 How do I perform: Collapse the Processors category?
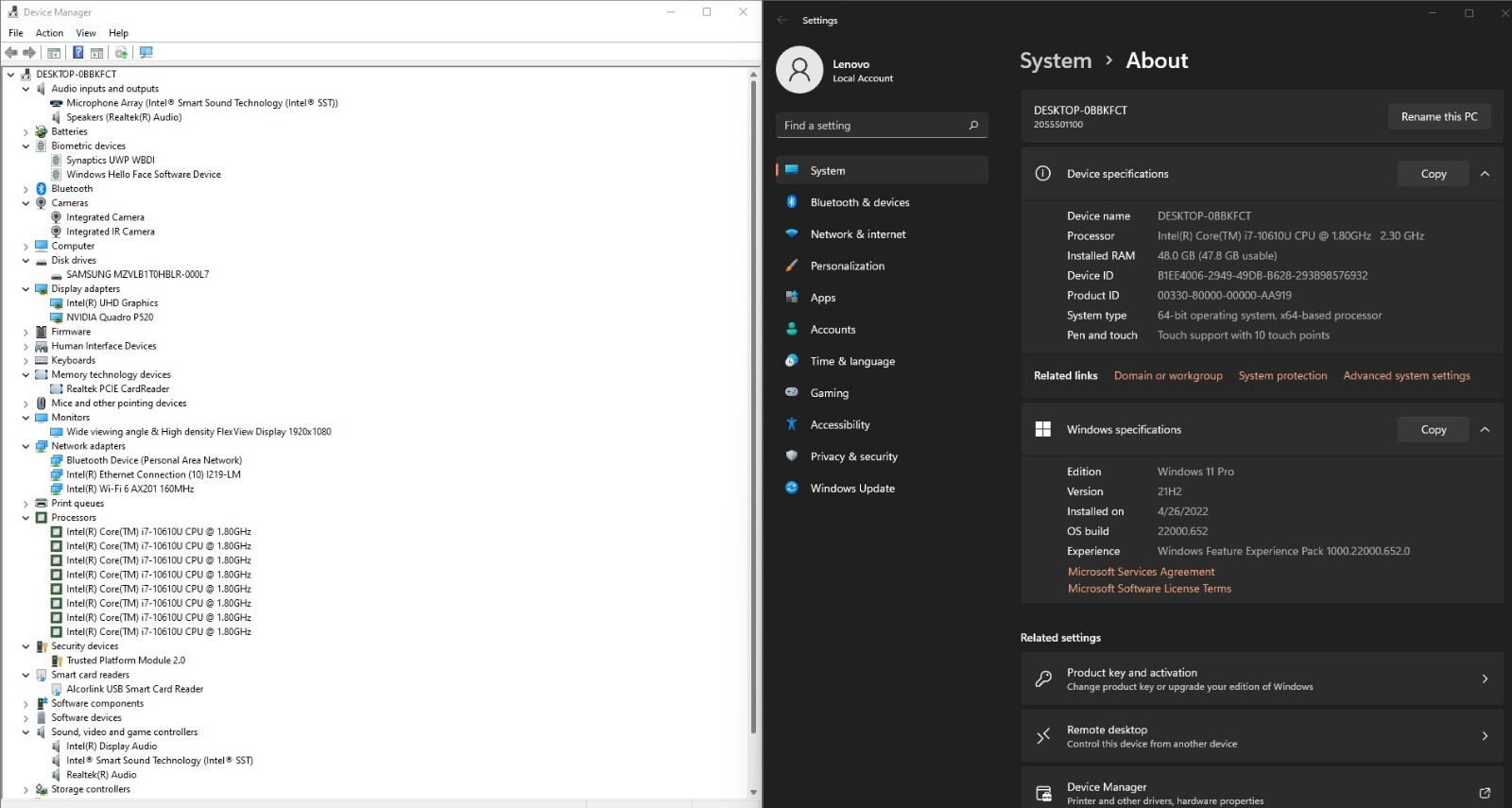26,518
